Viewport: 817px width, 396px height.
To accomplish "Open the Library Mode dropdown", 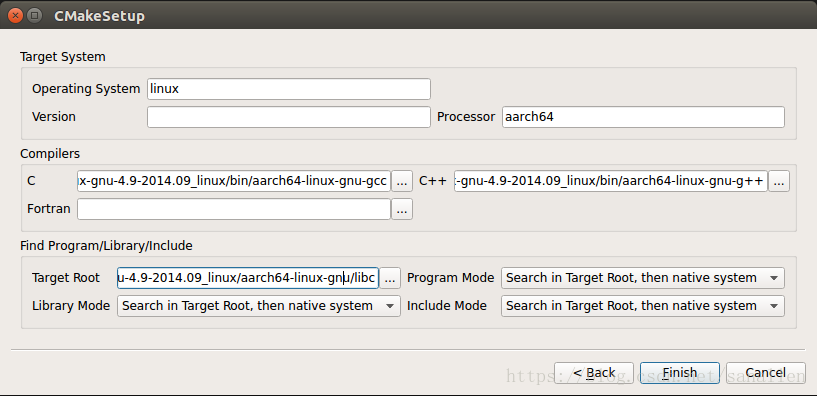I will coord(259,306).
